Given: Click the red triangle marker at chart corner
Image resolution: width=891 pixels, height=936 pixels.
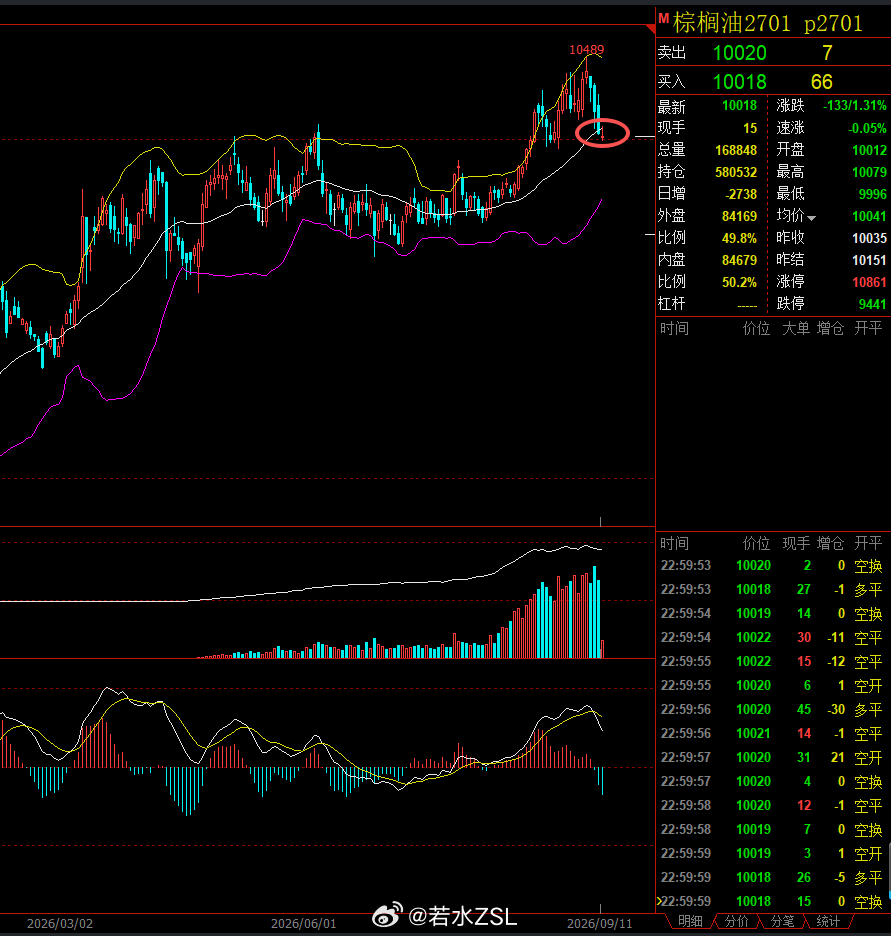Looking at the screenshot, I should [651, 29].
